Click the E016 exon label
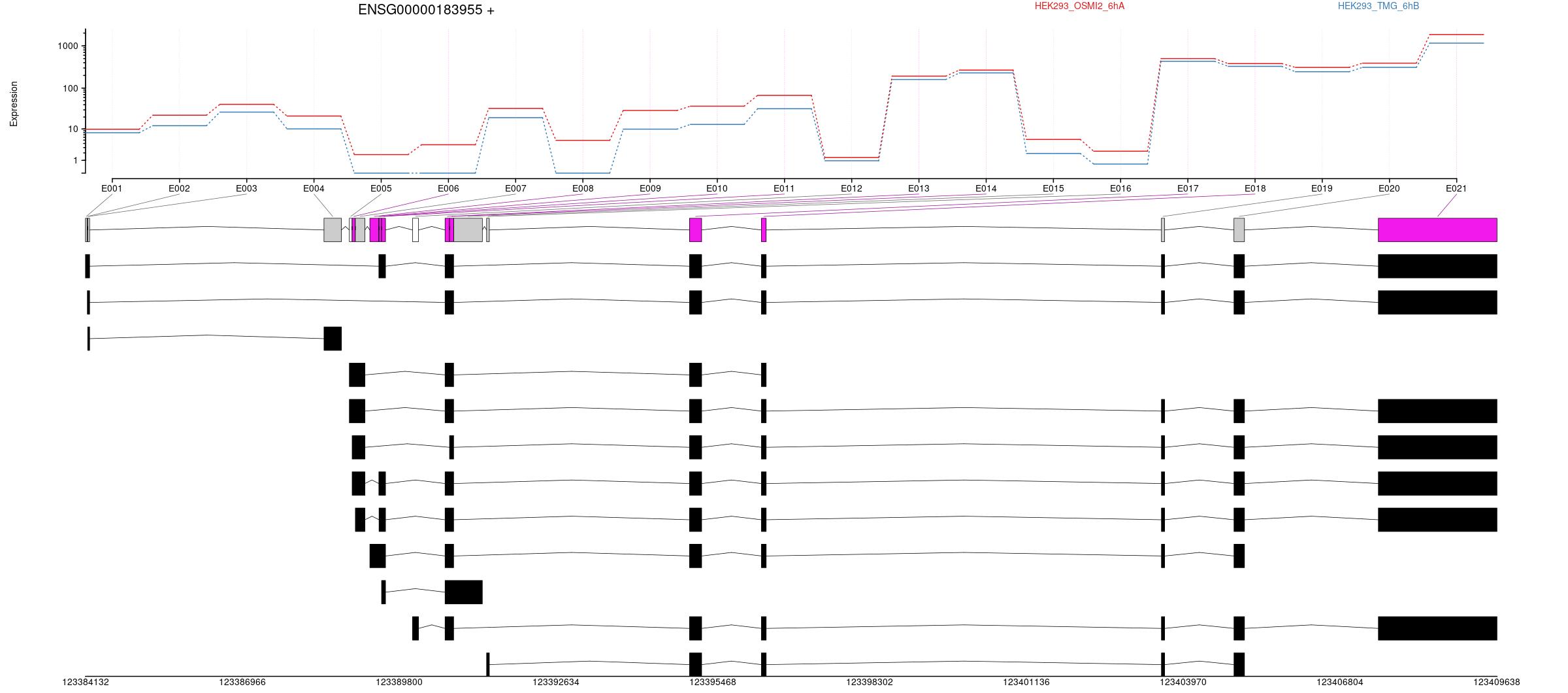Viewport: 1568px width, 693px height. (1120, 188)
